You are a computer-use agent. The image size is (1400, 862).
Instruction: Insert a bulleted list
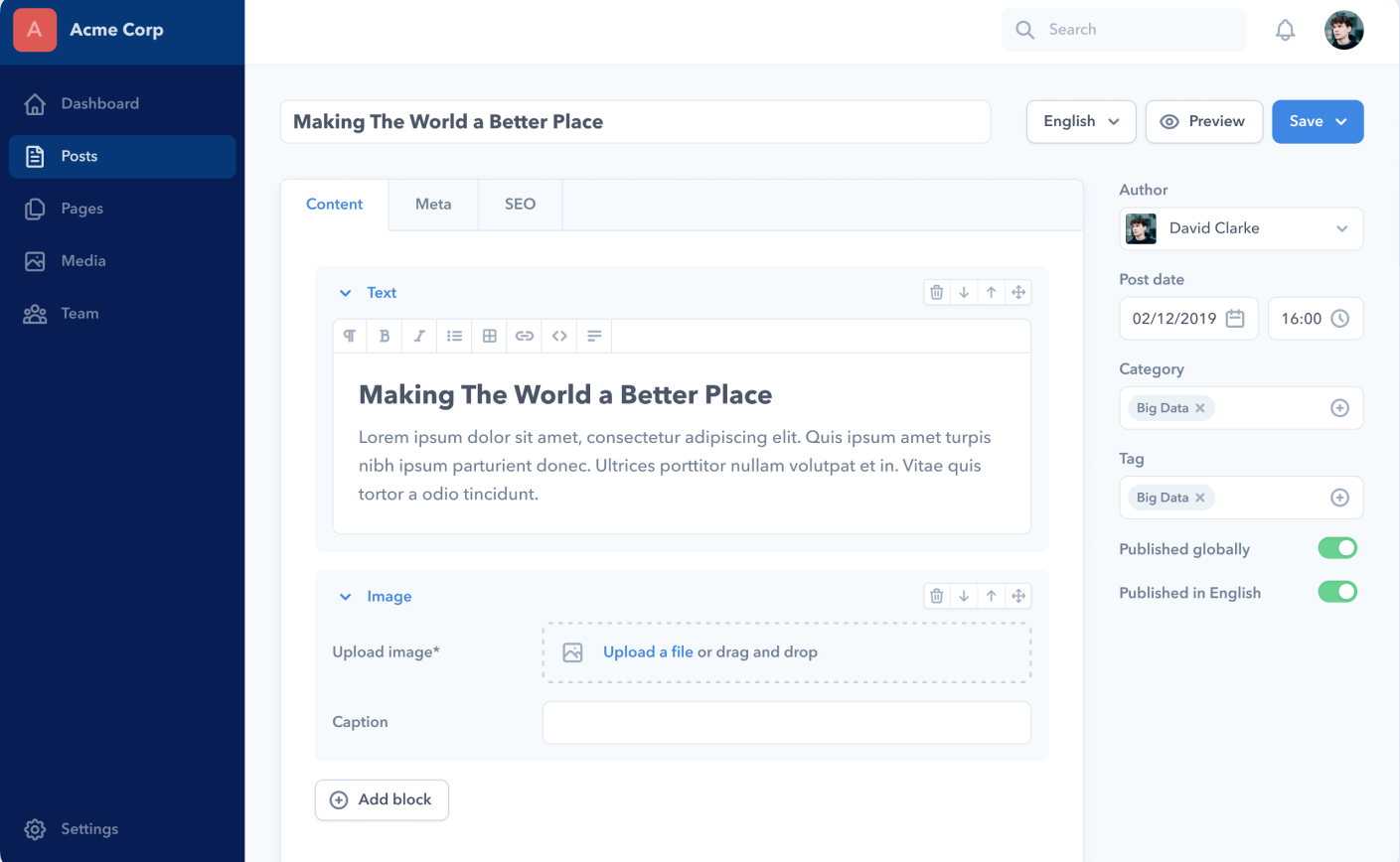(454, 336)
